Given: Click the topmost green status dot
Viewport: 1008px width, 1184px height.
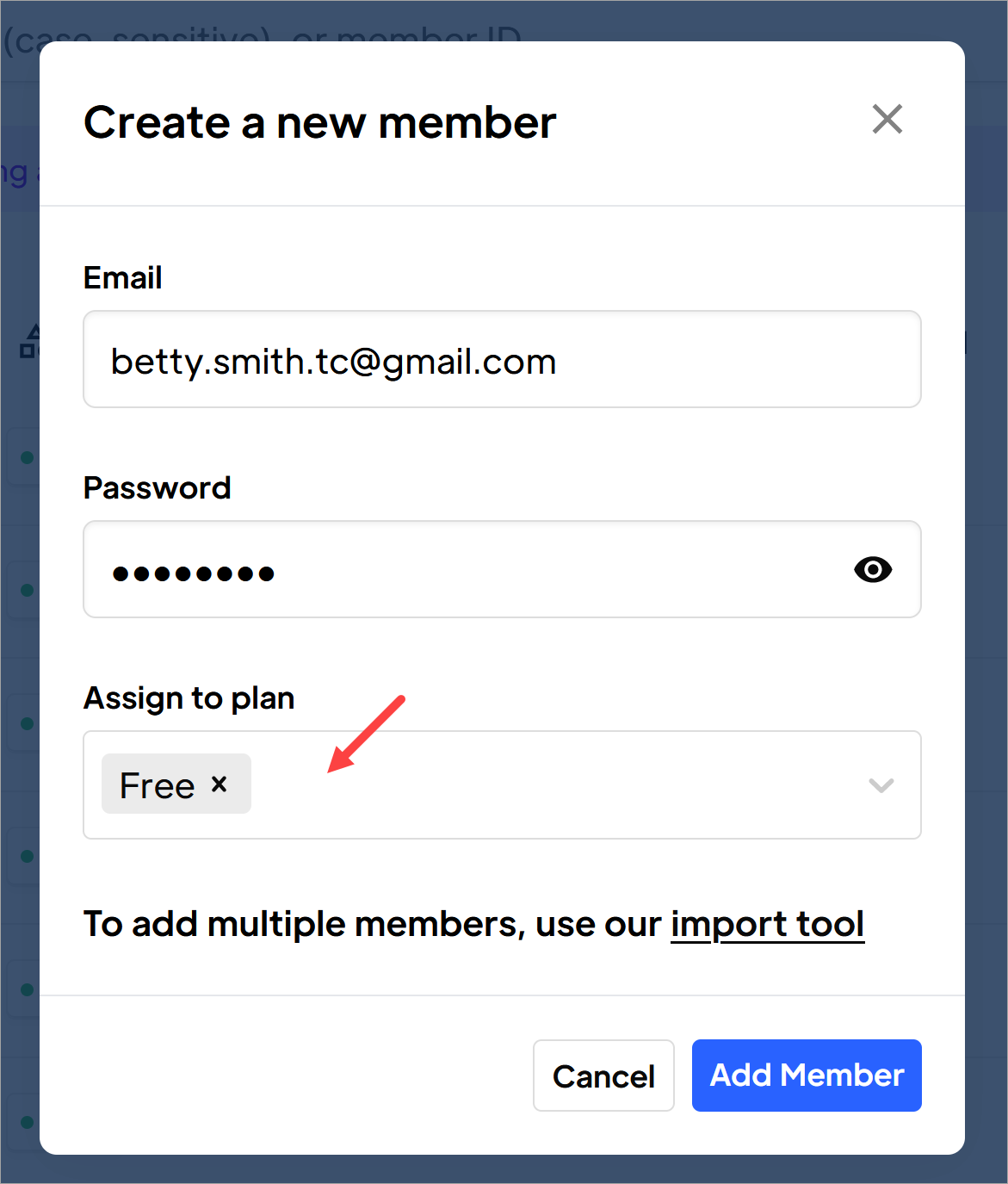Looking at the screenshot, I should coord(27,457).
